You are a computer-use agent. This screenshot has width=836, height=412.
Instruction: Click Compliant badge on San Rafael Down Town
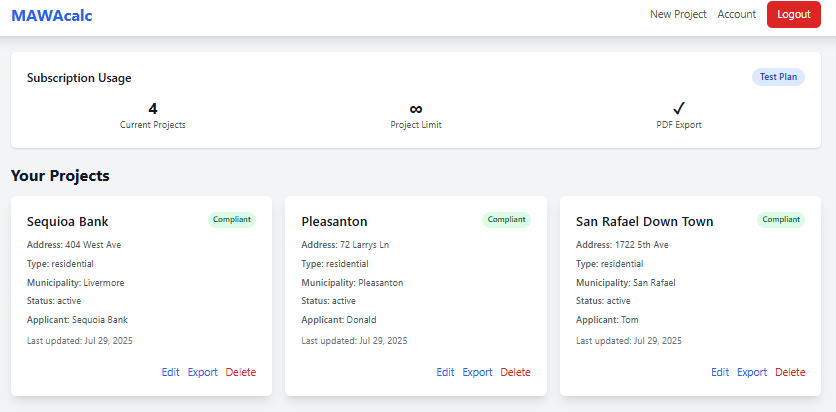pos(781,220)
